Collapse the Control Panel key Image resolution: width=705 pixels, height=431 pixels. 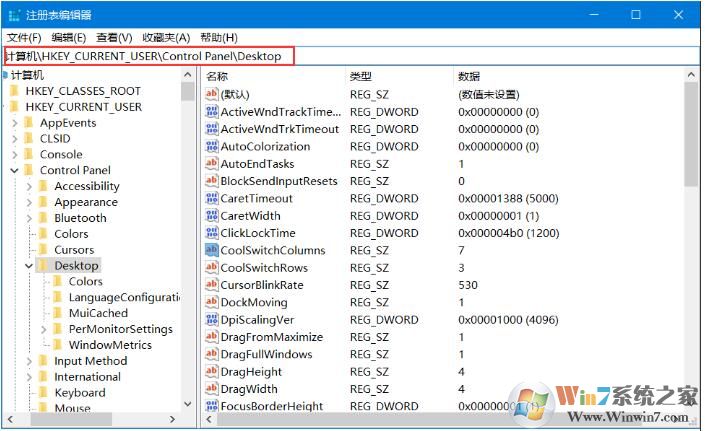(14, 171)
